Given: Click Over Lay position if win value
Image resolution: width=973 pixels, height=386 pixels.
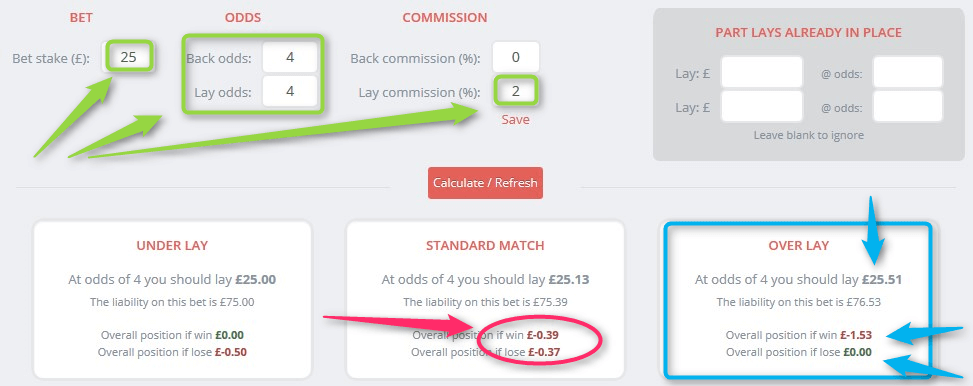Looking at the screenshot, I should click(x=856, y=335).
